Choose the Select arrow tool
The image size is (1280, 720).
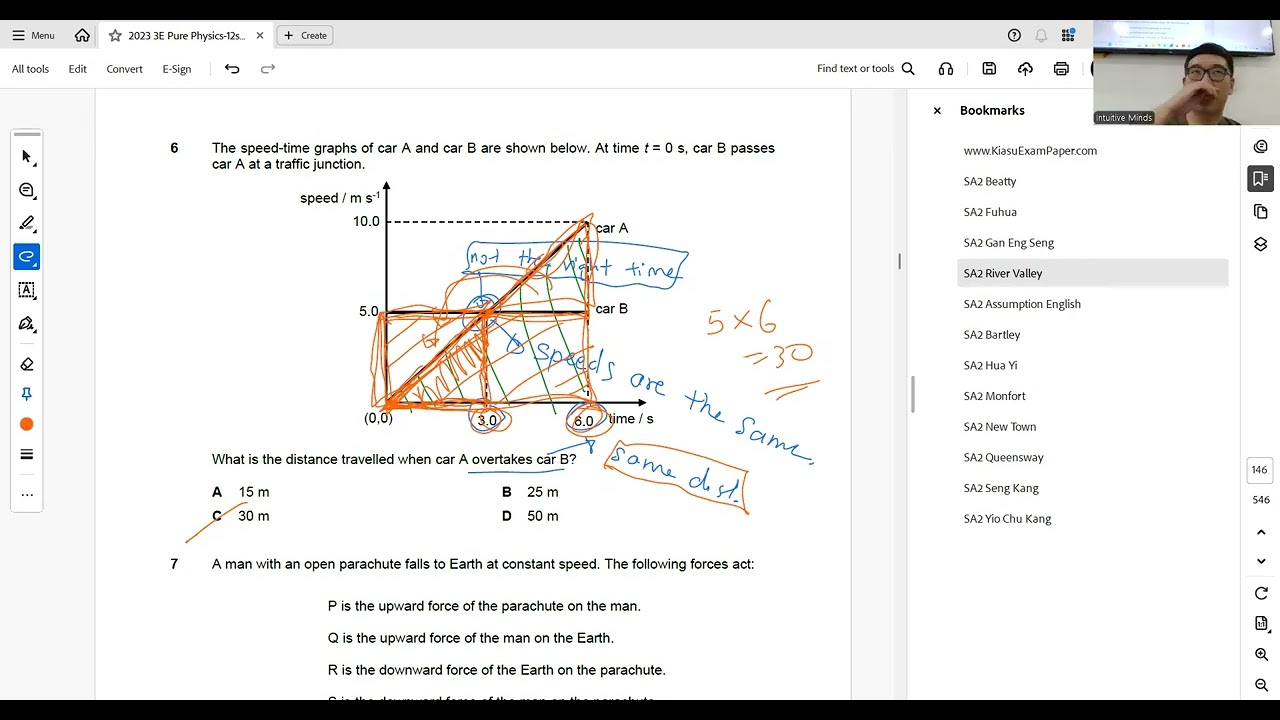tap(27, 157)
